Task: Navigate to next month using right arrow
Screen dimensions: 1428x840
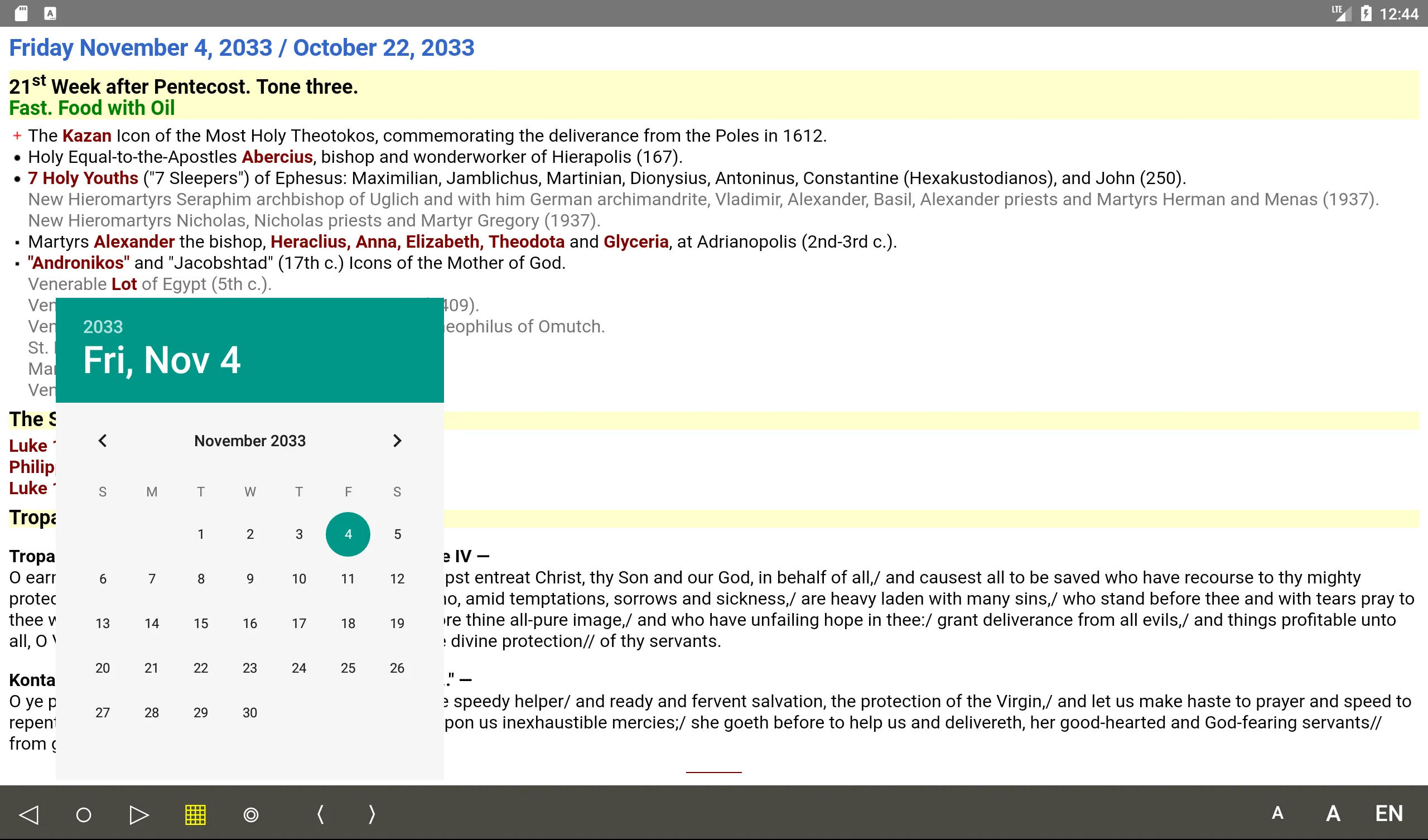Action: (x=397, y=440)
